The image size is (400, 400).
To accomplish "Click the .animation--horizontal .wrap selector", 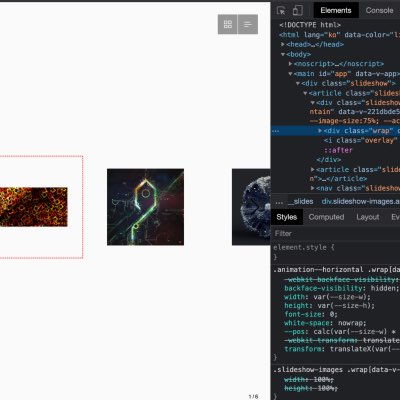I will pos(336,269).
